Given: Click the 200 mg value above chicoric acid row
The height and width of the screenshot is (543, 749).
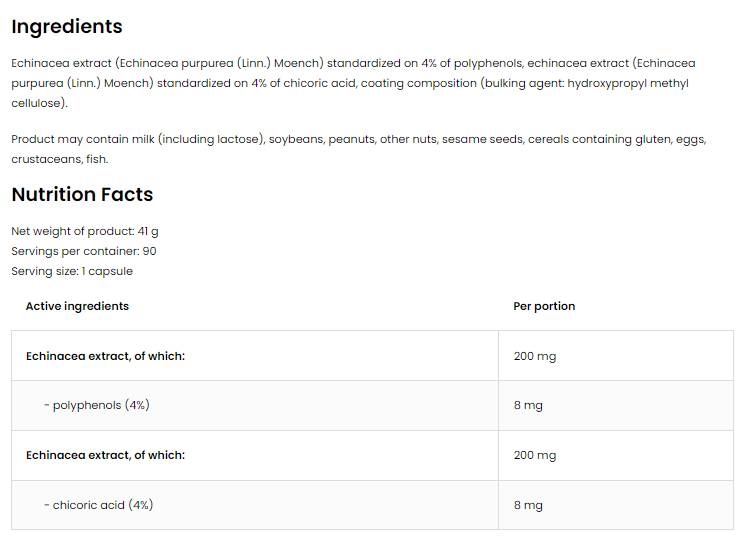Looking at the screenshot, I should (x=535, y=455).
